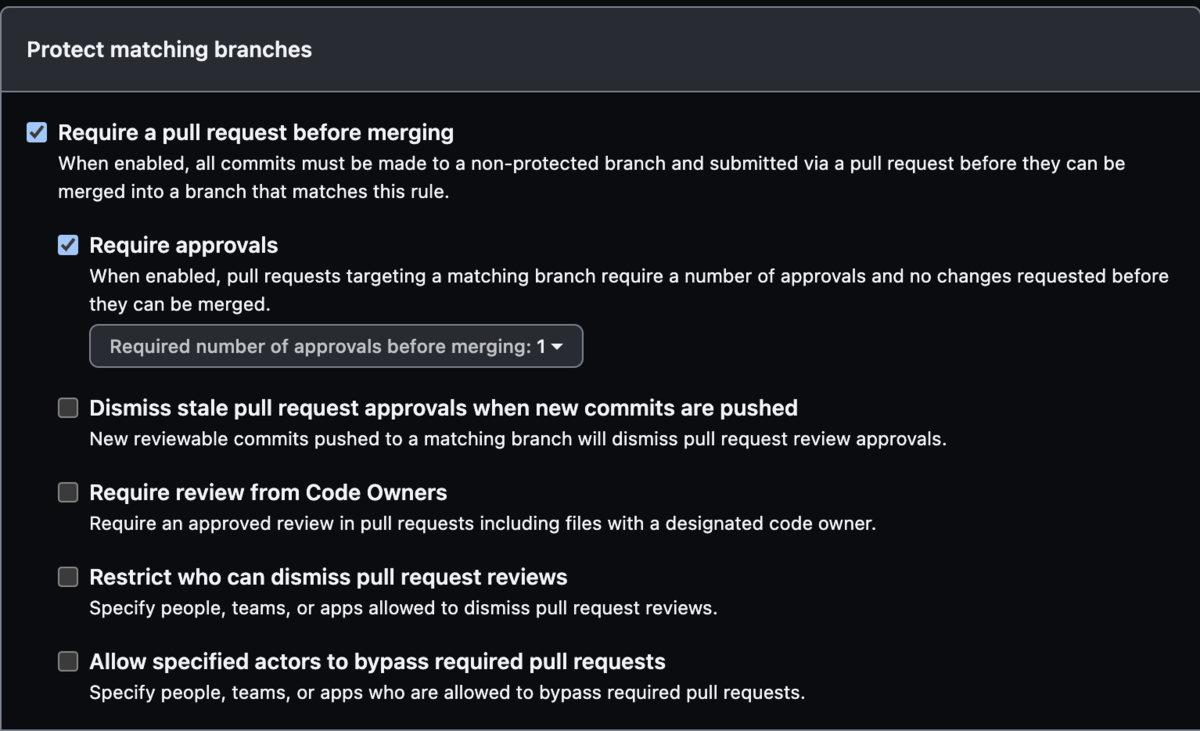Uncheck the Require a pull request before merging checkbox
This screenshot has height=731, width=1200.
point(37,133)
